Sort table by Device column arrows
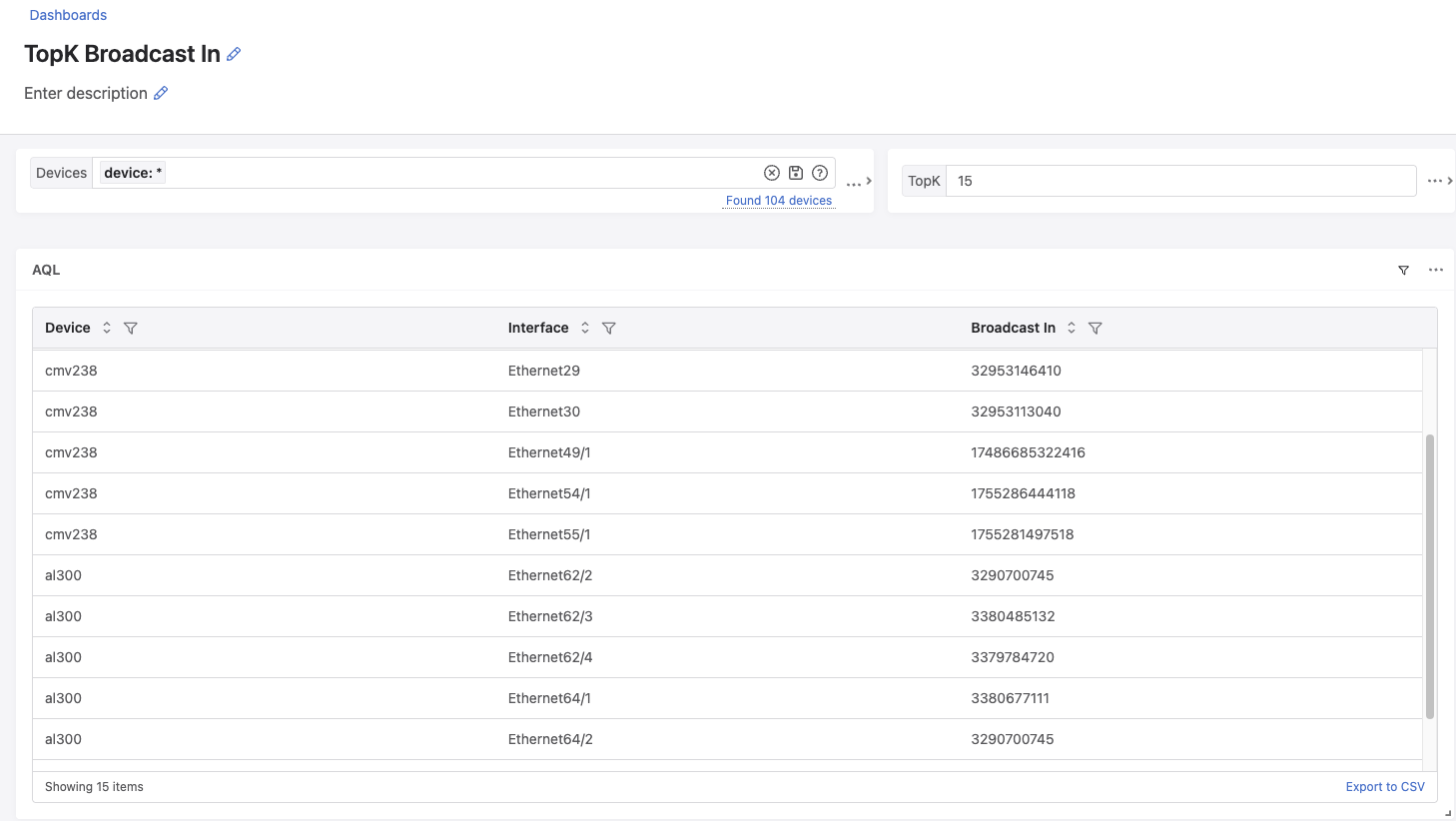 (107, 328)
